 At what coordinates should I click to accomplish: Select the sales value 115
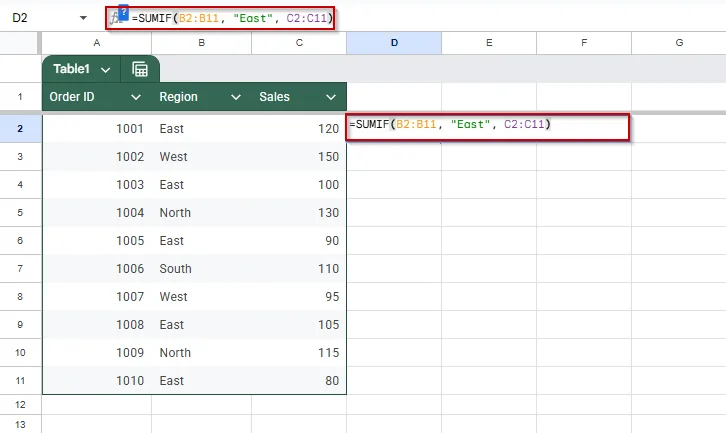pyautogui.click(x=299, y=352)
